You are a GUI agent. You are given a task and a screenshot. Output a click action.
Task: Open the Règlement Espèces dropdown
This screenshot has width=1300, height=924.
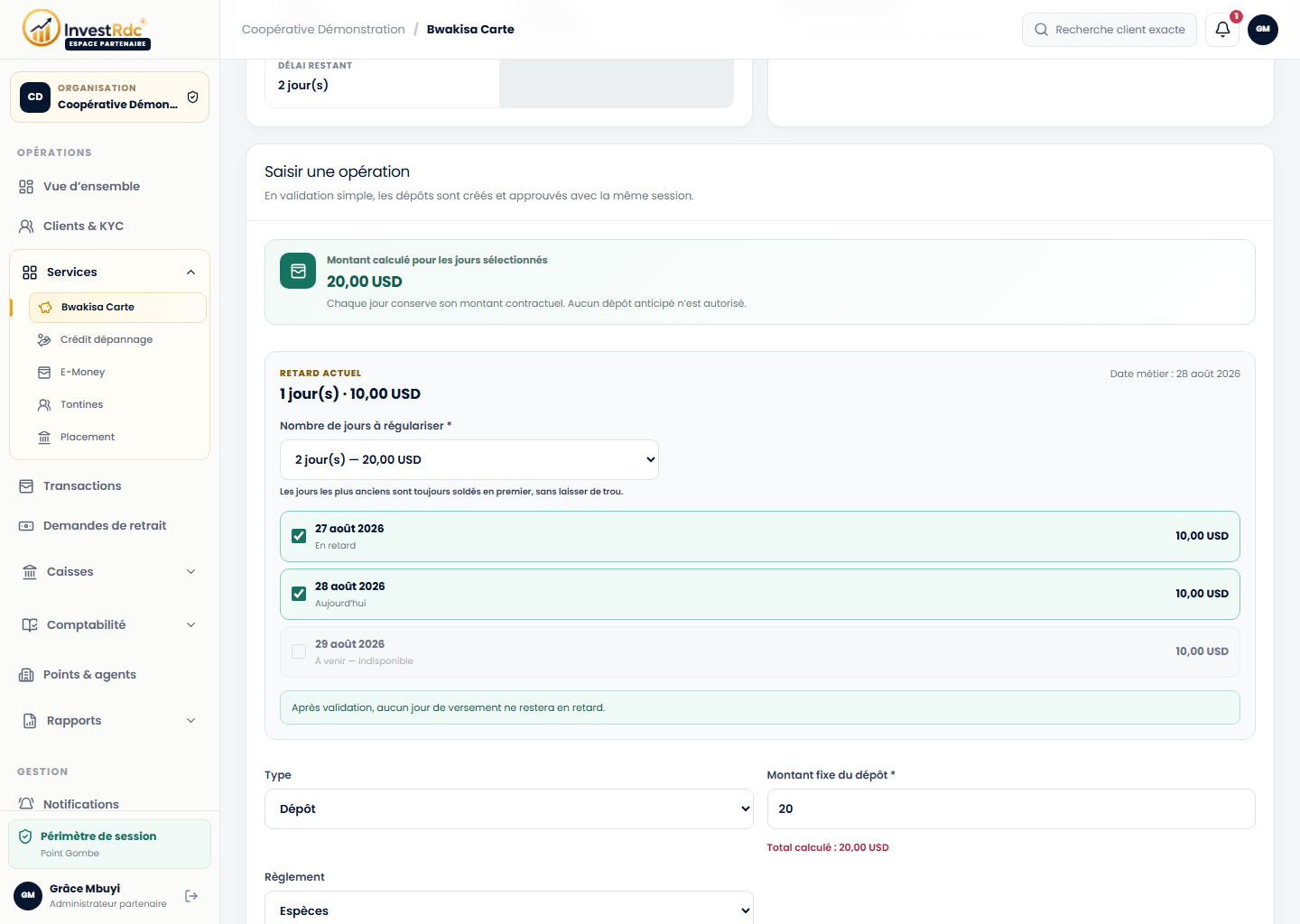pyautogui.click(x=509, y=908)
